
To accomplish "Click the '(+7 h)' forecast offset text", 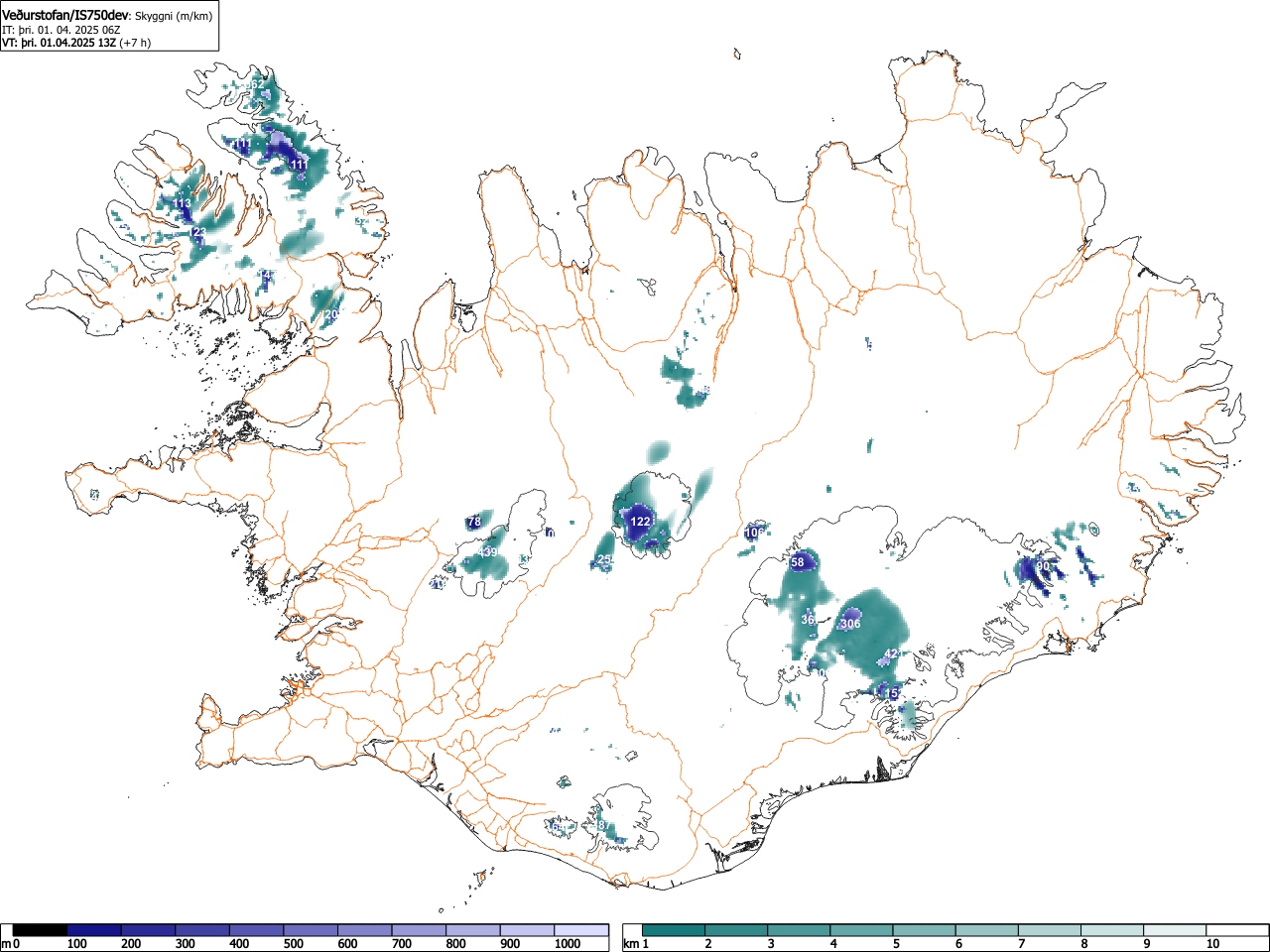I will click(135, 43).
